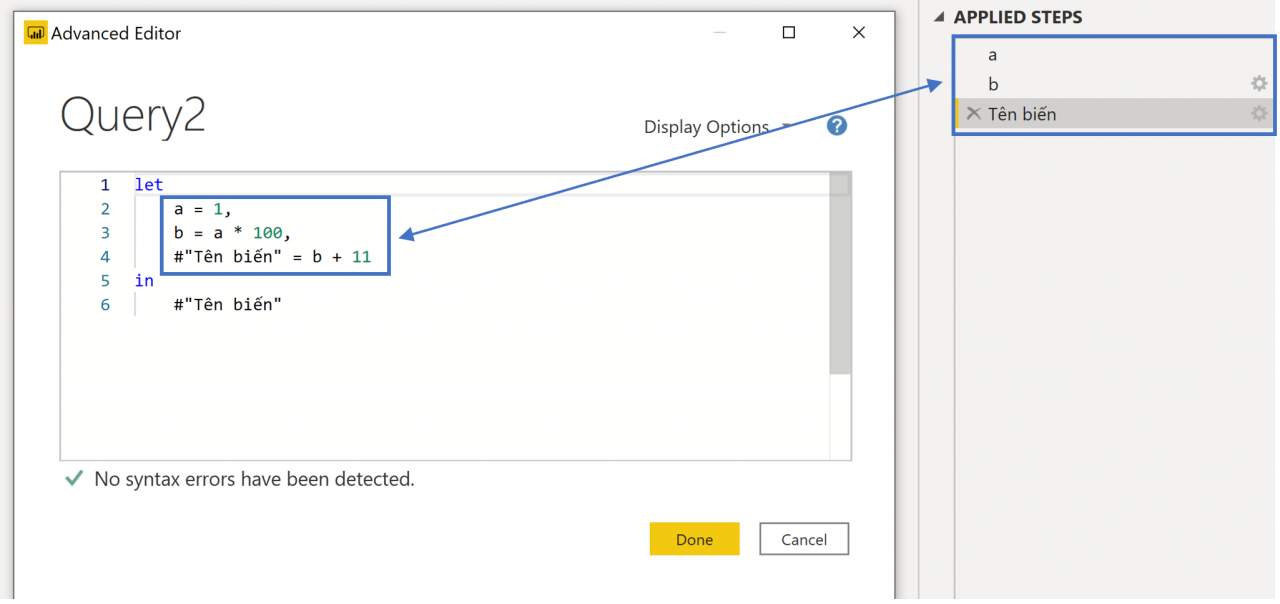Open settings gear for Tên biến step
The height and width of the screenshot is (604, 1280).
[x=1259, y=114]
